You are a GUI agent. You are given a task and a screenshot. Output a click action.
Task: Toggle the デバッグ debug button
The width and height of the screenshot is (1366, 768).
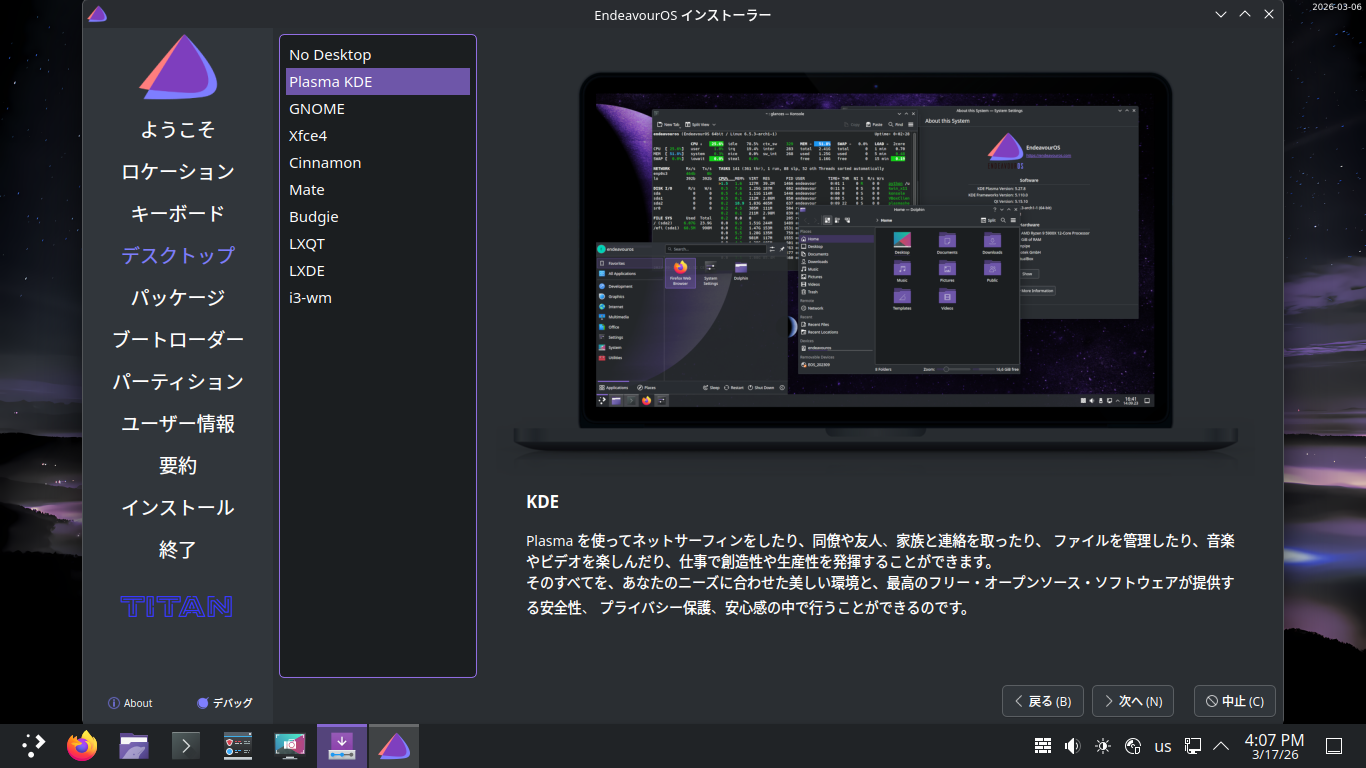coord(225,703)
